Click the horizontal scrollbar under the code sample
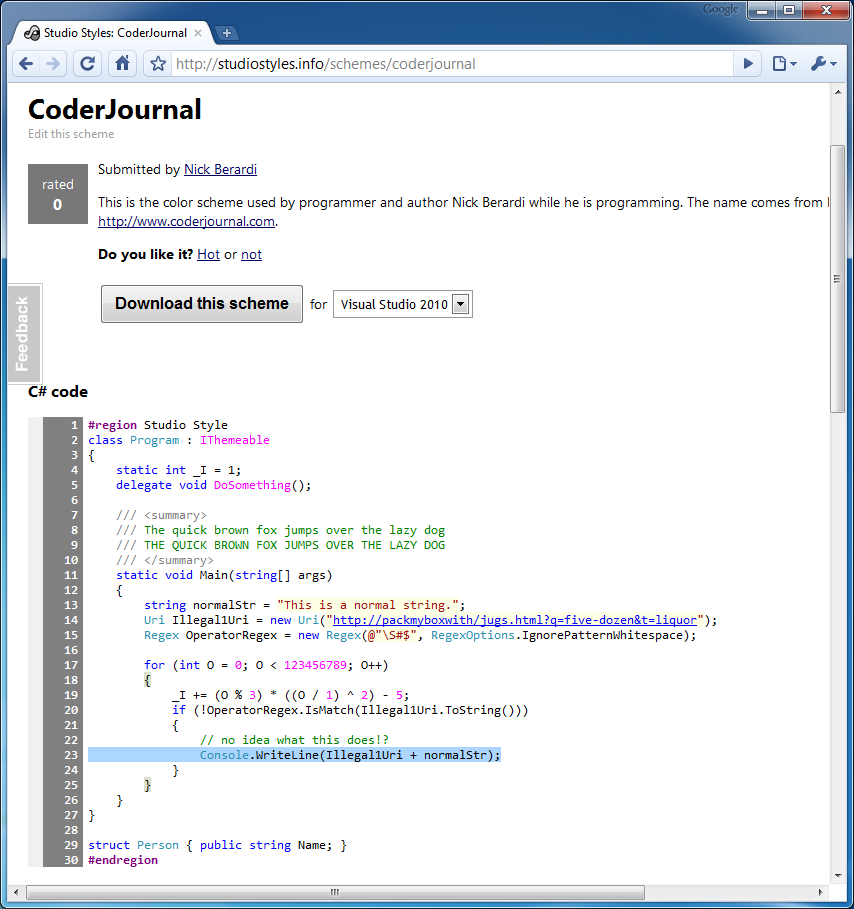 pyautogui.click(x=334, y=892)
